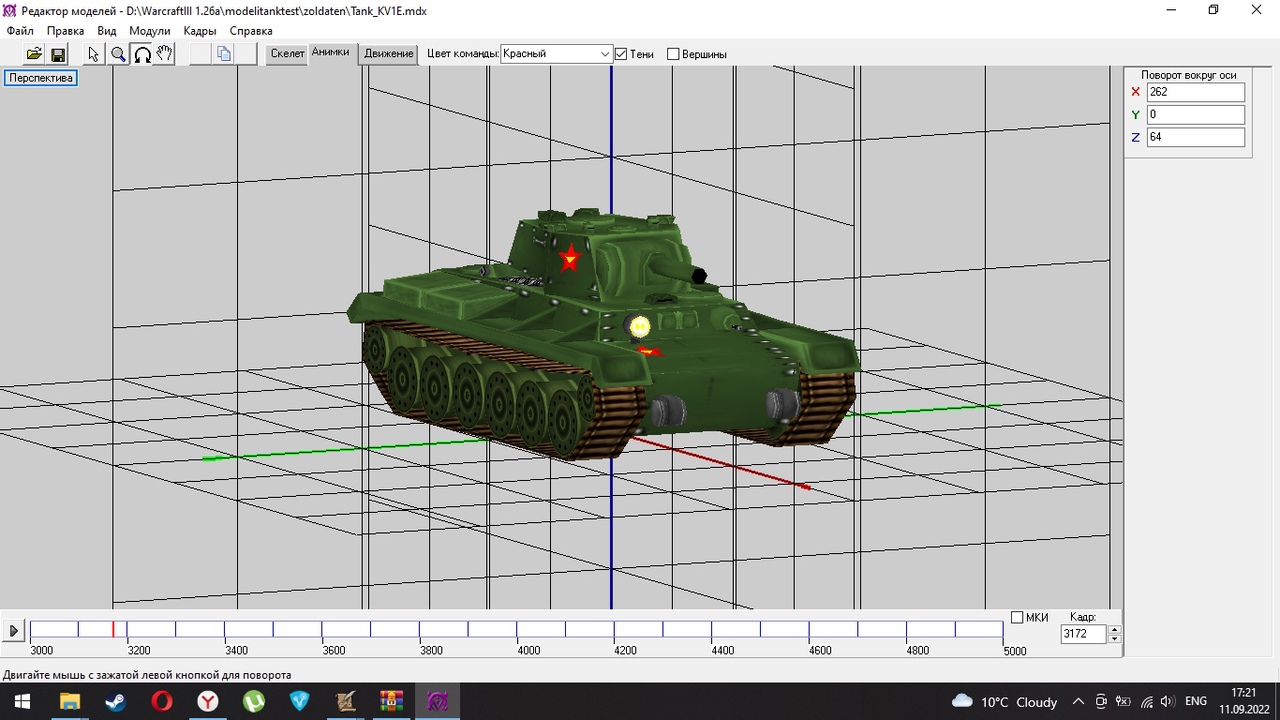Screen dimensions: 1280x720
Task: Open the weather widget showing 10°C Cloudy
Action: tap(1005, 701)
